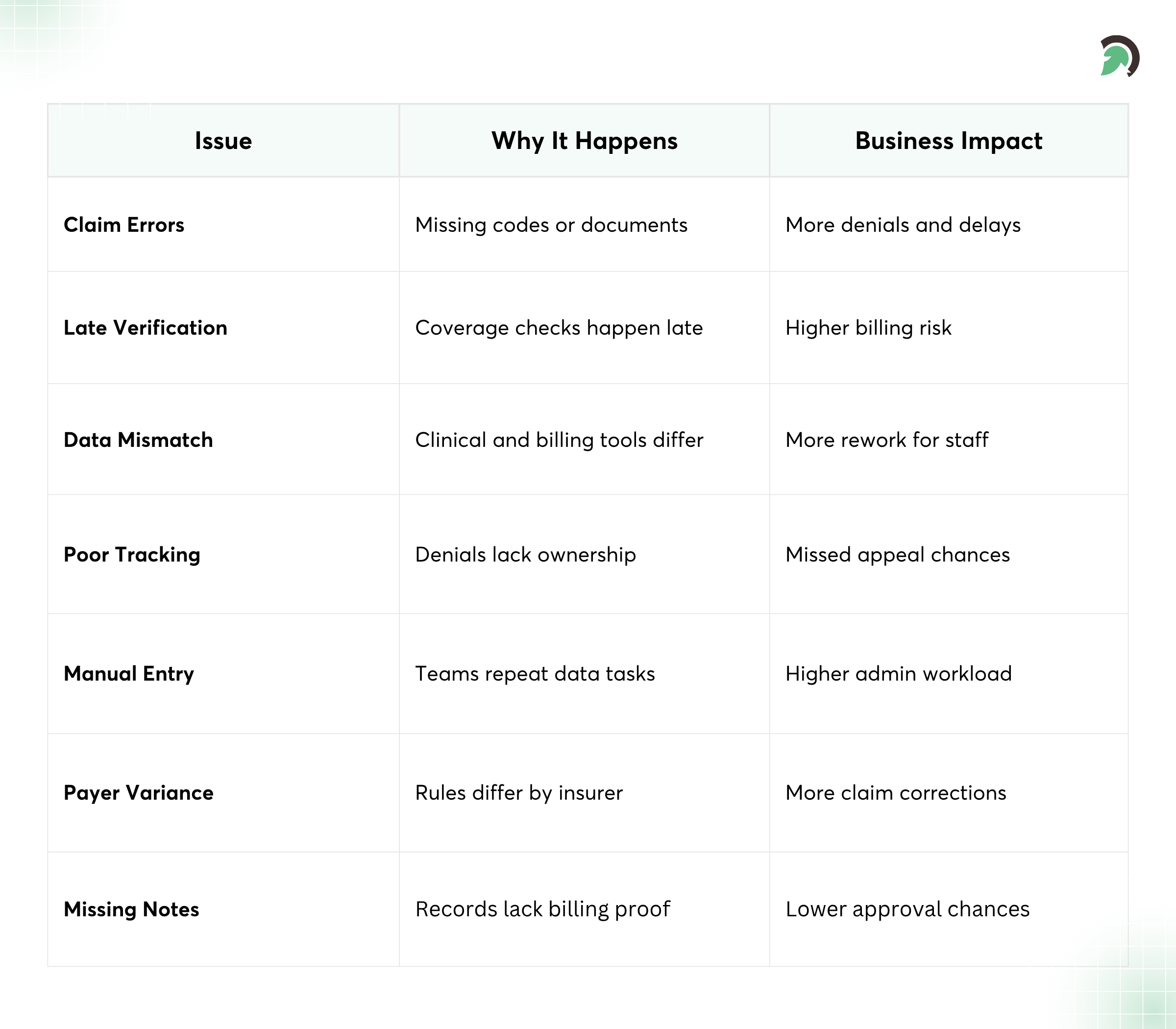This screenshot has height=1029, width=1176.
Task: Click 'Missing codes or documents' text
Action: (551, 224)
